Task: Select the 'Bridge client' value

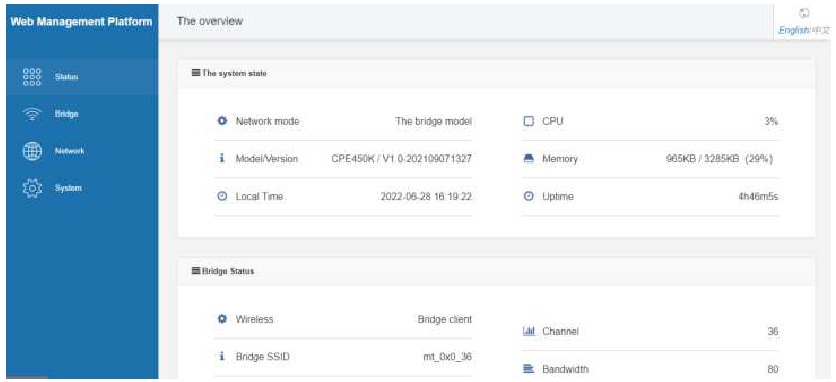Action: click(x=445, y=319)
